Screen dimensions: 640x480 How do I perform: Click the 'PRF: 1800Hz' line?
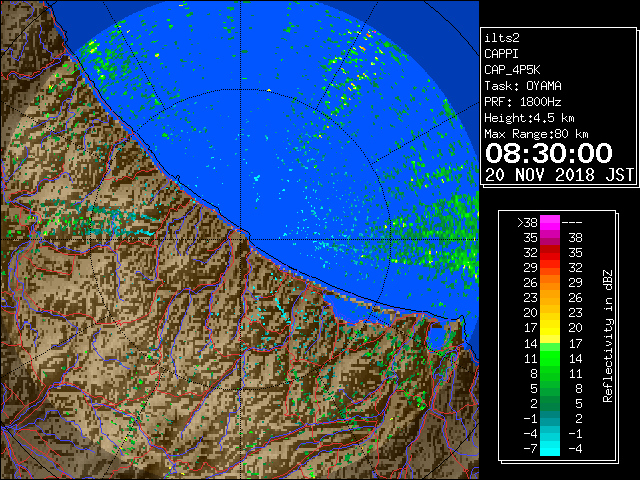coord(523,102)
